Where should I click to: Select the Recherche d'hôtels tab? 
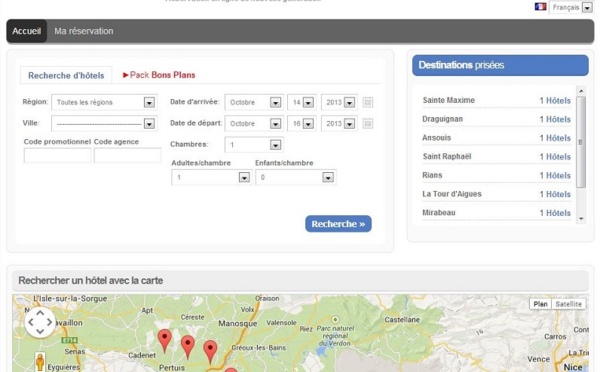click(x=66, y=75)
